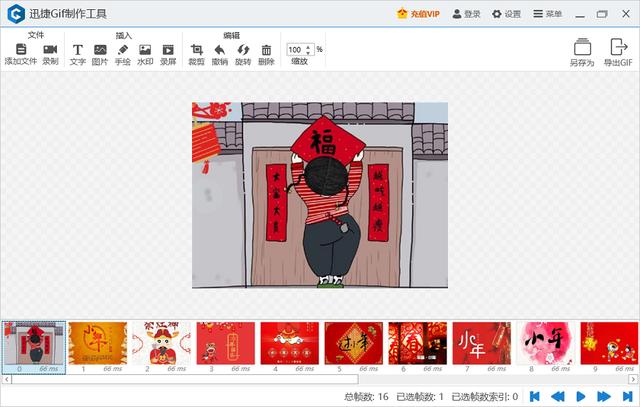This screenshot has height=407, width=640.
Task: Choose the Crop (裁剪) tool
Action: (197, 50)
